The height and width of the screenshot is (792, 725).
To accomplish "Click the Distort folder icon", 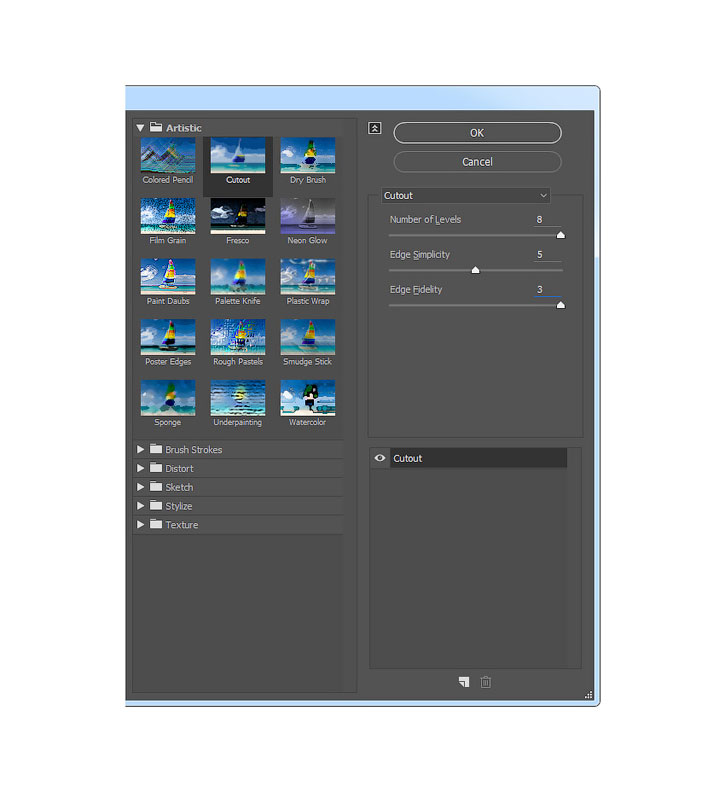I will (x=156, y=468).
